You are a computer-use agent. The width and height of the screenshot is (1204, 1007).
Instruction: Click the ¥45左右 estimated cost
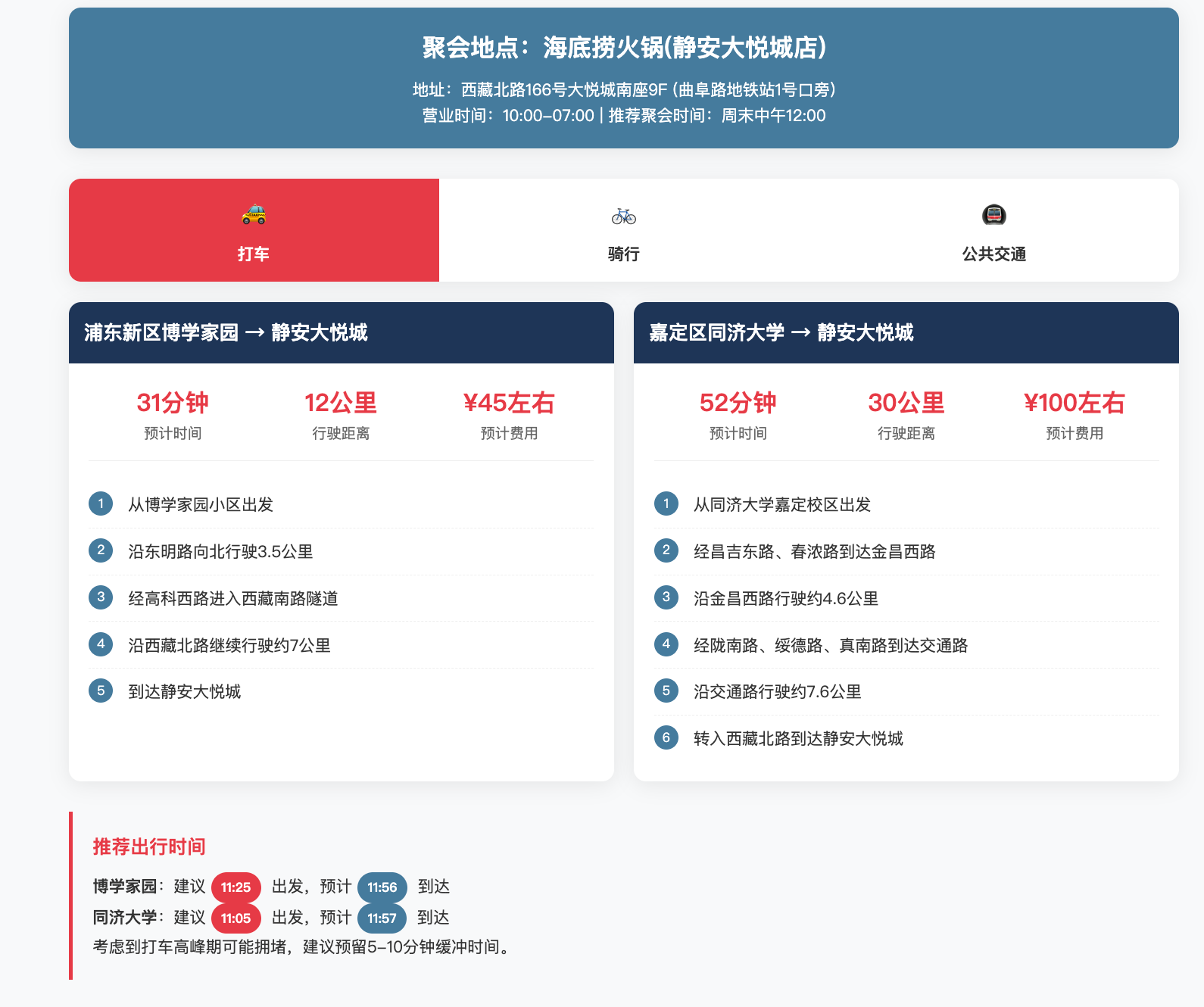pyautogui.click(x=509, y=403)
